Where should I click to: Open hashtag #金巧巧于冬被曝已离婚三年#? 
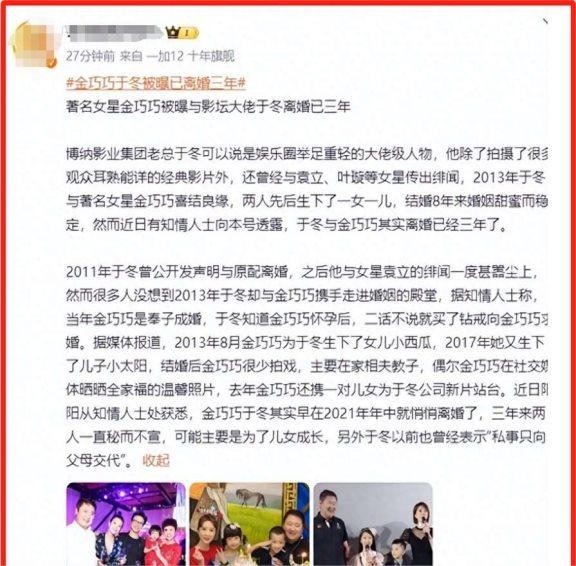click(x=156, y=83)
